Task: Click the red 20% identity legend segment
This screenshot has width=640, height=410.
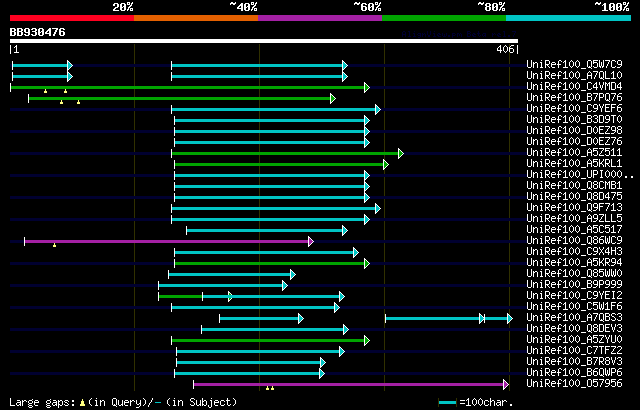Action: coord(72,18)
